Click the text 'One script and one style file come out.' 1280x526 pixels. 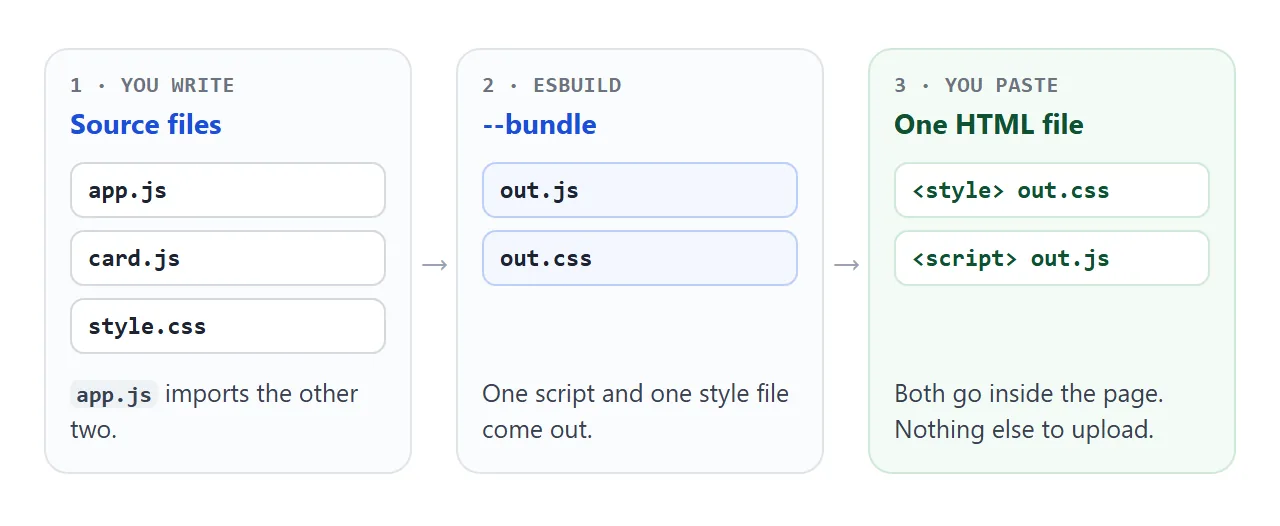[635, 412]
